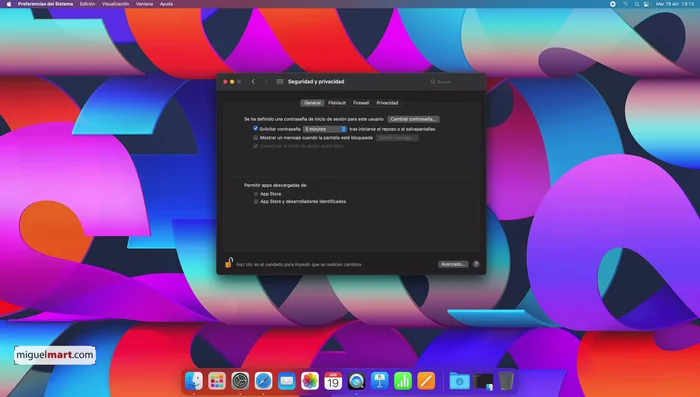Go back with the left chevron arrow
Screen dimensions: 700x397
[253, 82]
